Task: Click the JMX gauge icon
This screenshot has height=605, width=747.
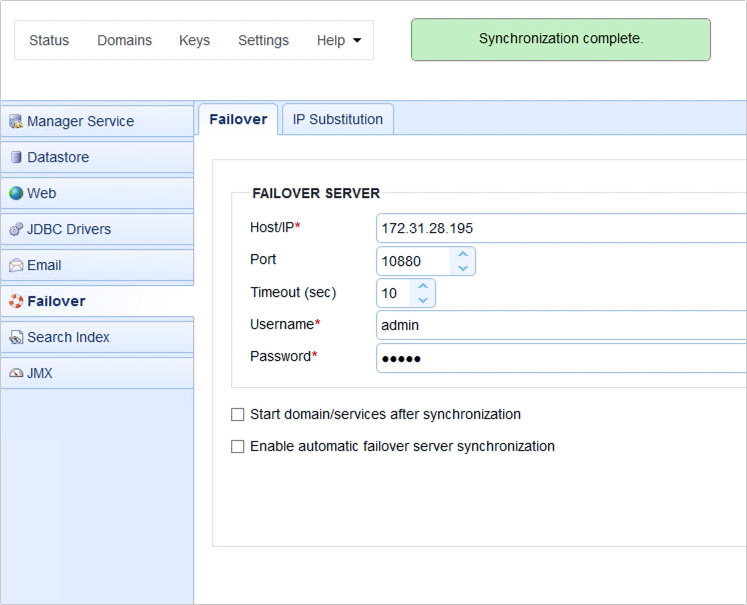Action: tap(15, 374)
